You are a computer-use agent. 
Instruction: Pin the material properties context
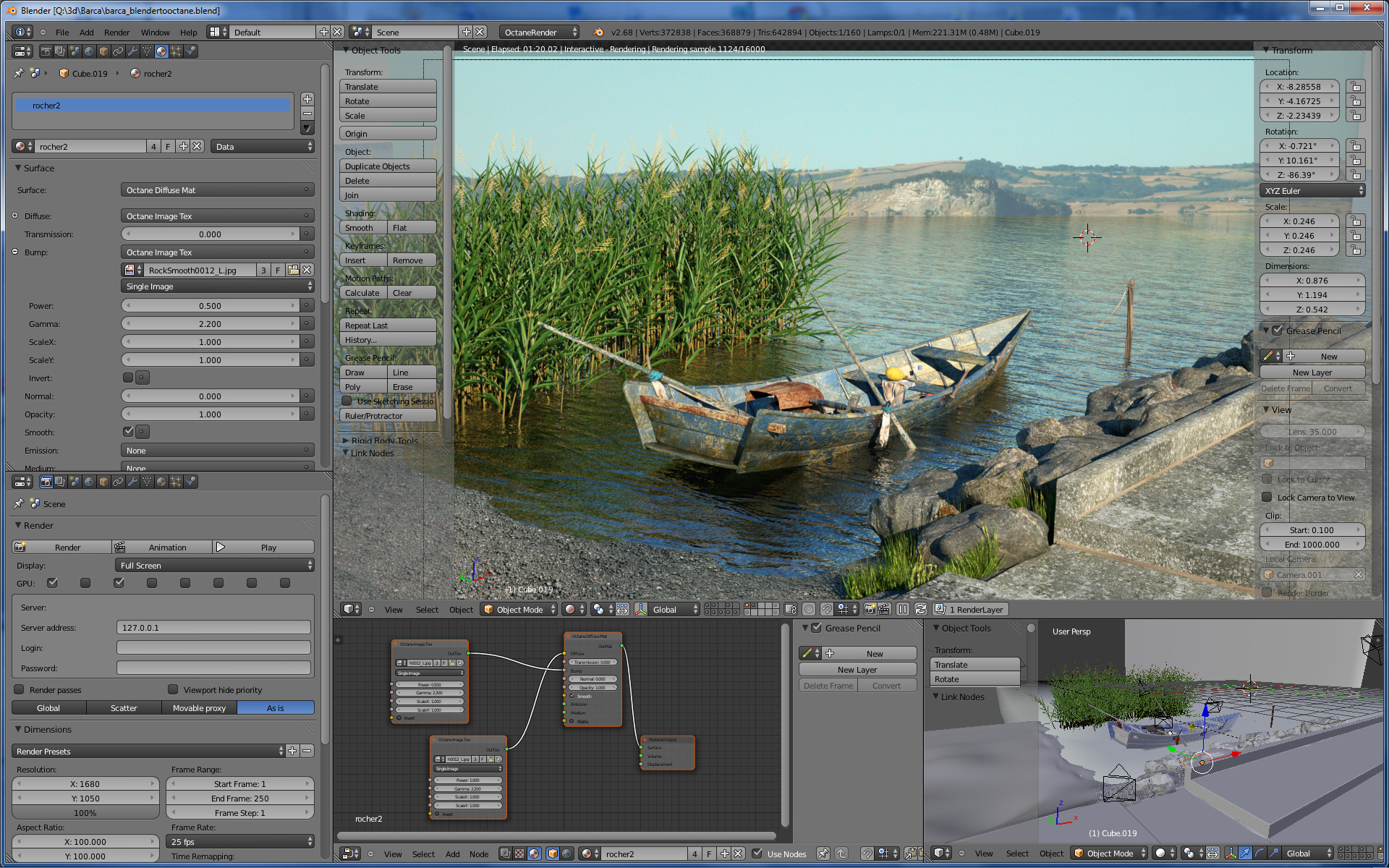coord(19,73)
